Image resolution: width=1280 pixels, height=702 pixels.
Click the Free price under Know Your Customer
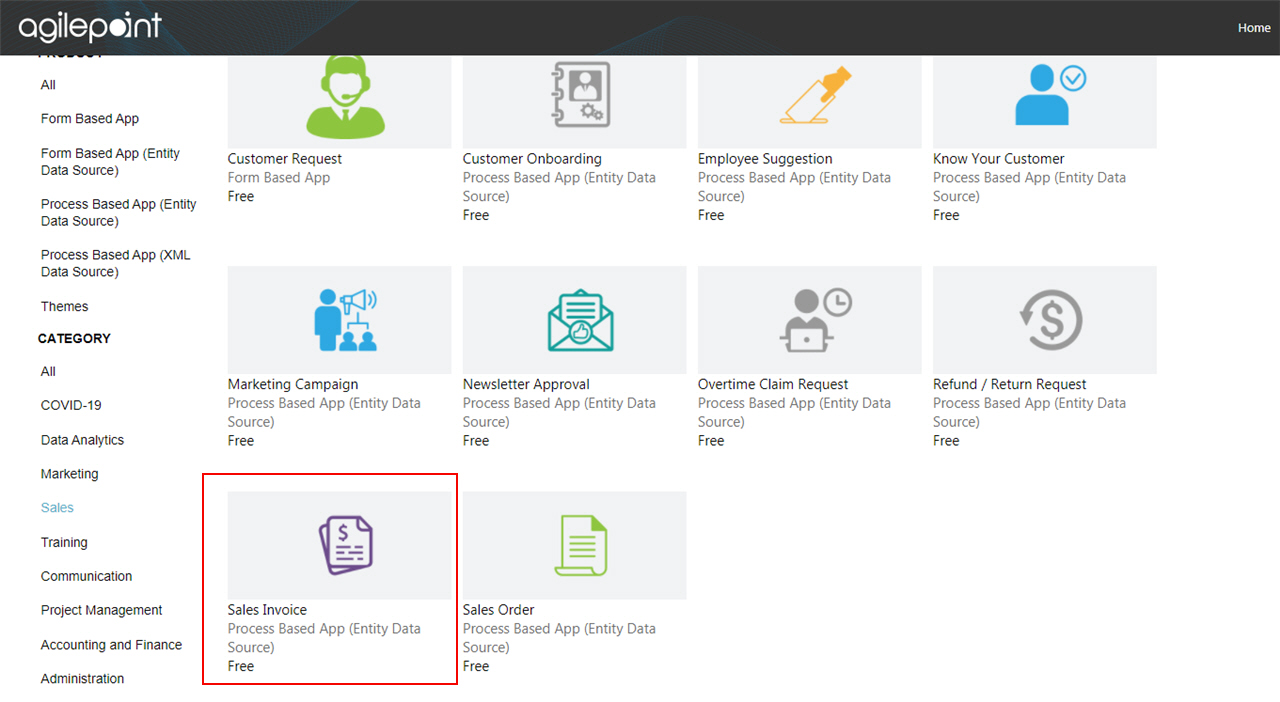[x=946, y=216]
